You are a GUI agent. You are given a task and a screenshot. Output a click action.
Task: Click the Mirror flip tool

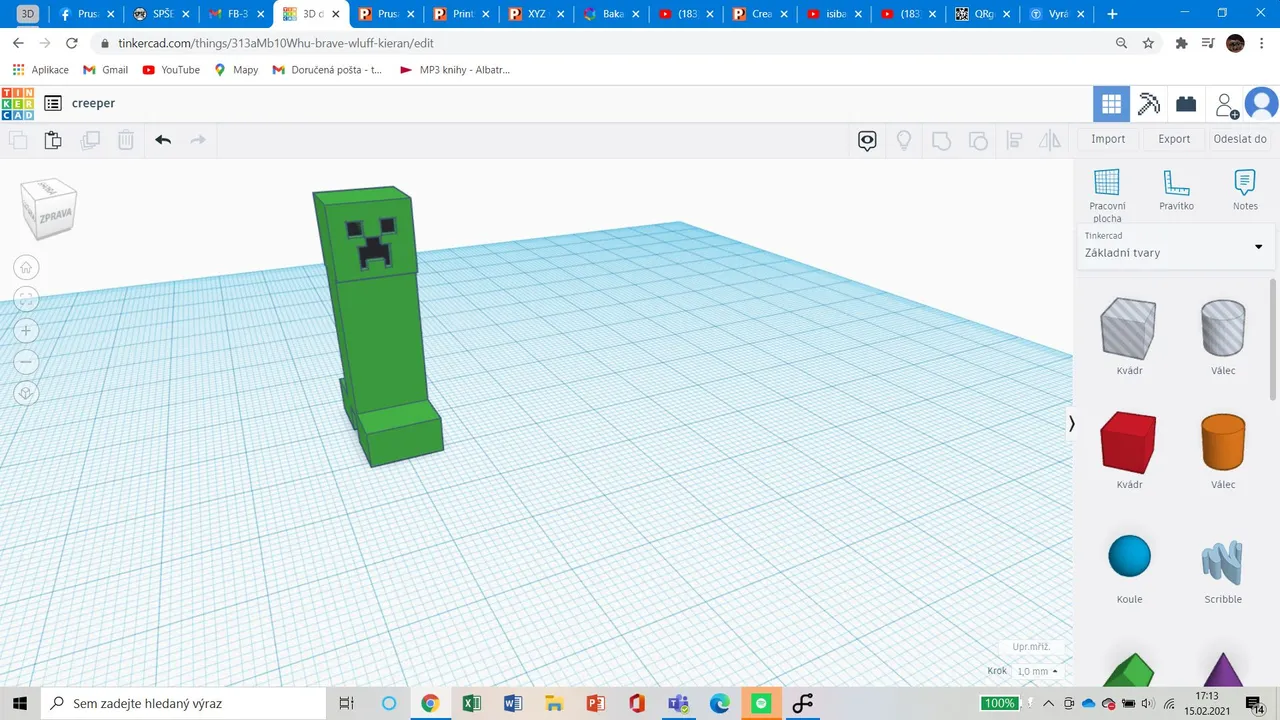(x=1049, y=140)
